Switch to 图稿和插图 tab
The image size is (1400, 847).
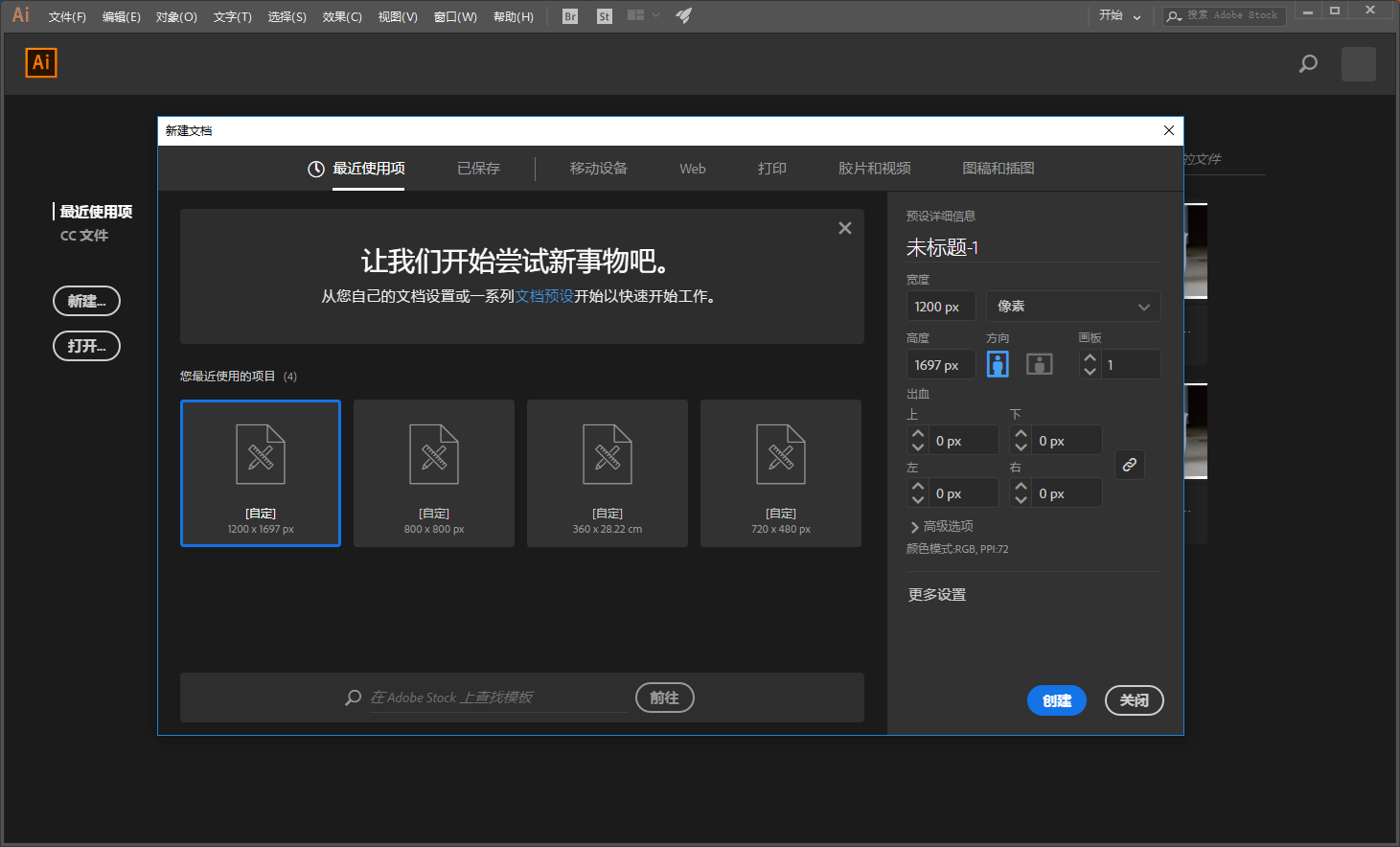coord(998,169)
